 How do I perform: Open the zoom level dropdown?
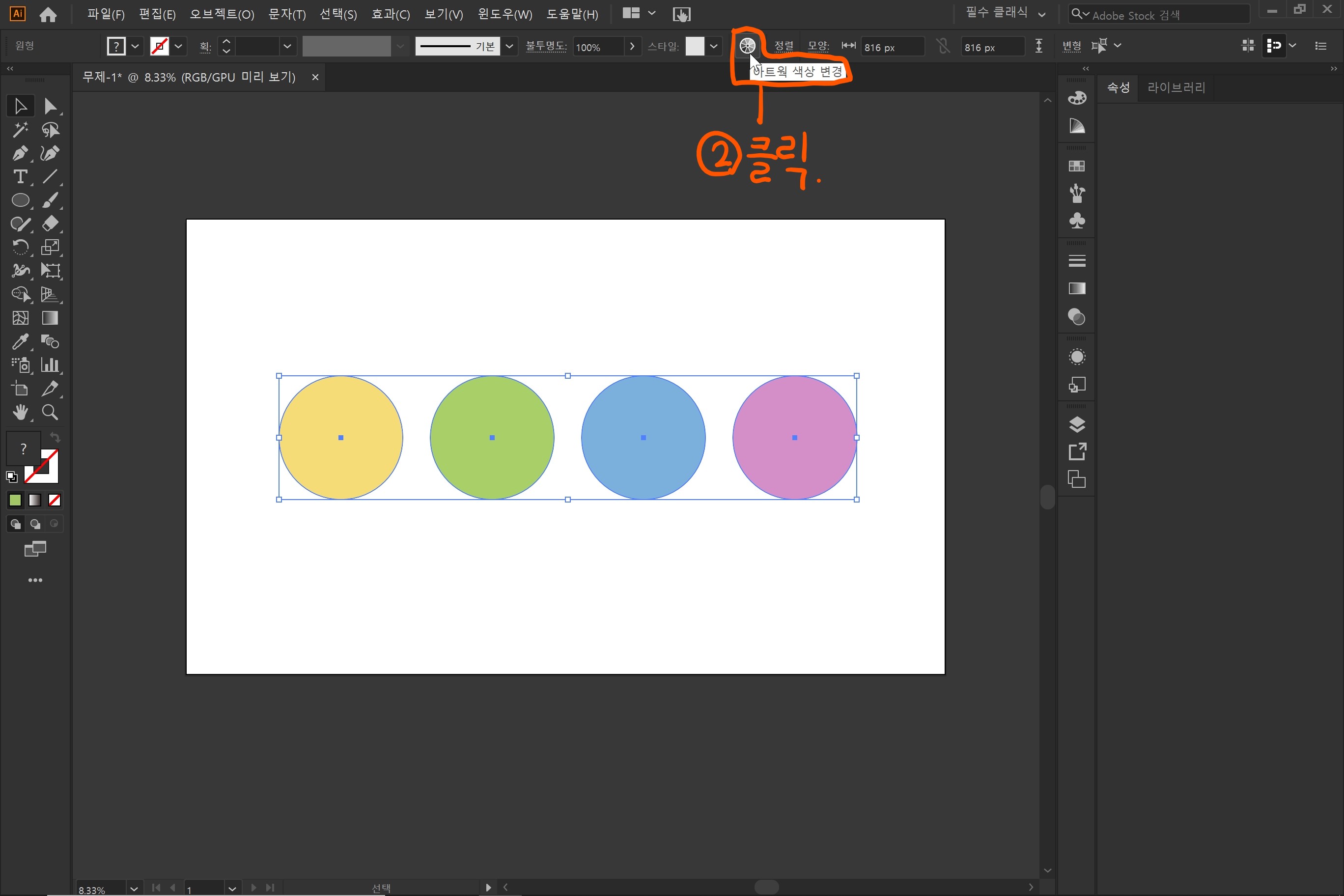[133, 889]
